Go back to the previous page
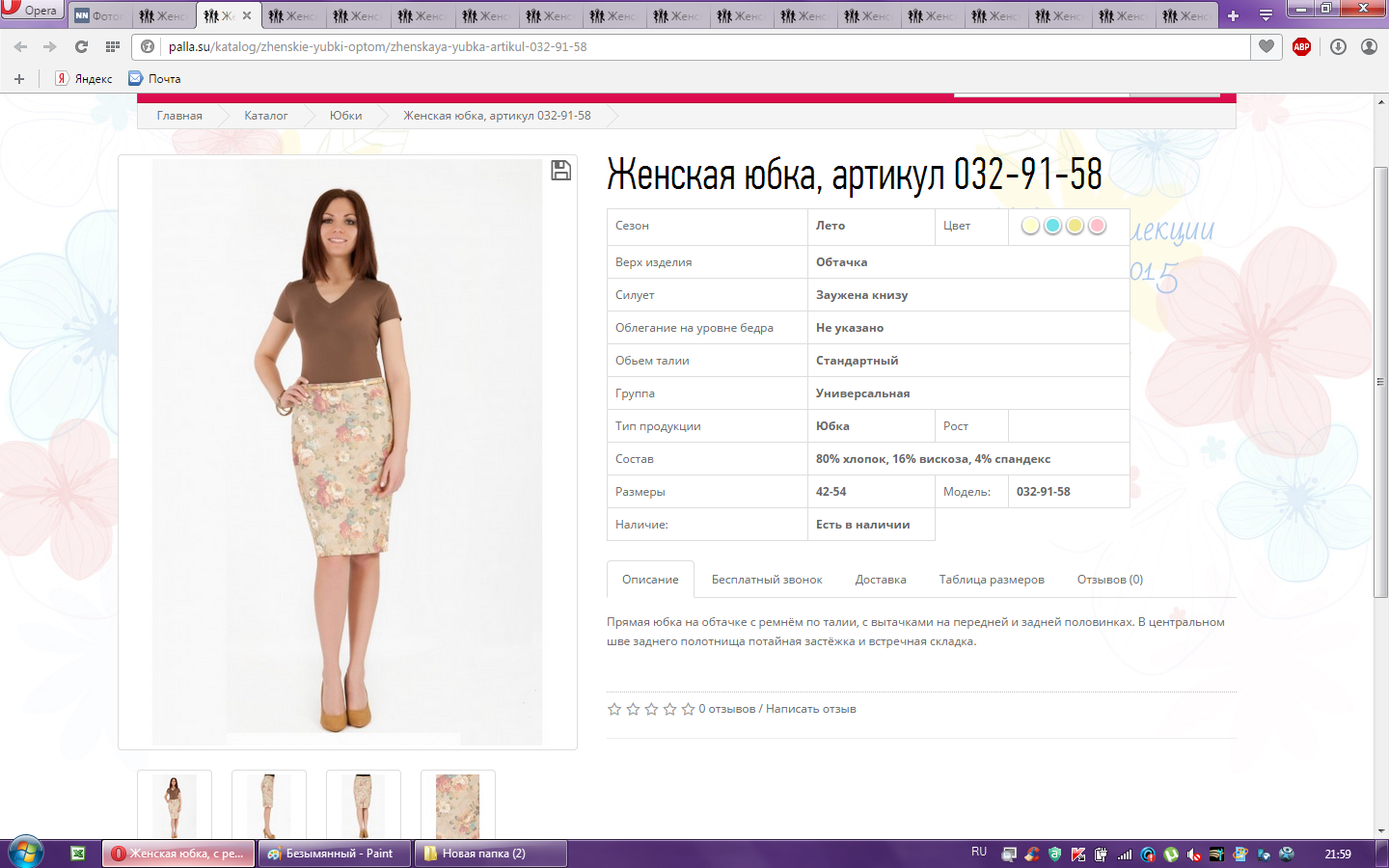This screenshot has width=1389, height=868. (x=20, y=46)
